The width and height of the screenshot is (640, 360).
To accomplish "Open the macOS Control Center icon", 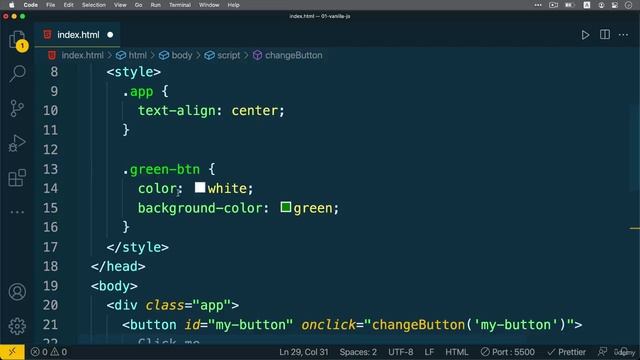I will [614, 5].
